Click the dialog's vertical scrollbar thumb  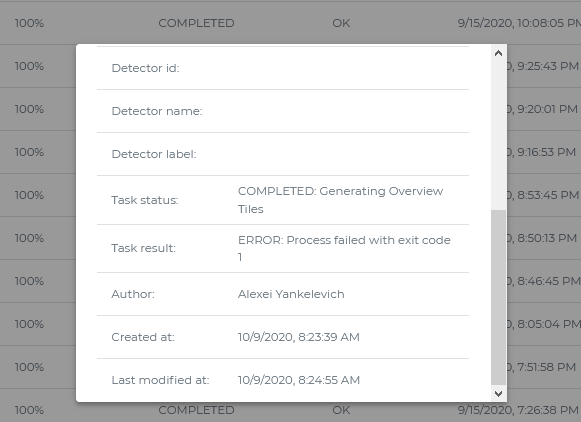coord(498,297)
